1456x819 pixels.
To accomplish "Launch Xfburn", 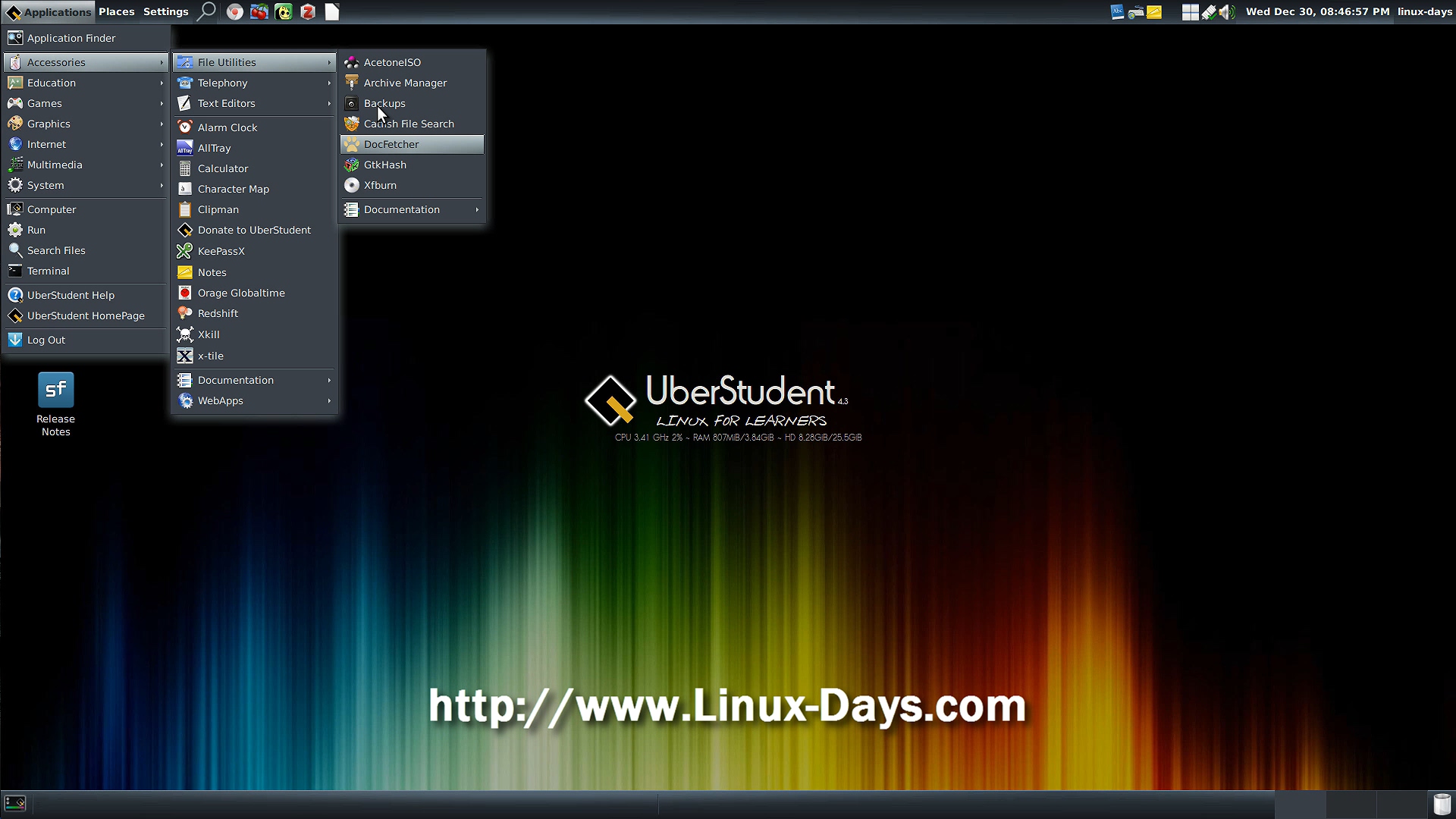I will tap(413, 185).
